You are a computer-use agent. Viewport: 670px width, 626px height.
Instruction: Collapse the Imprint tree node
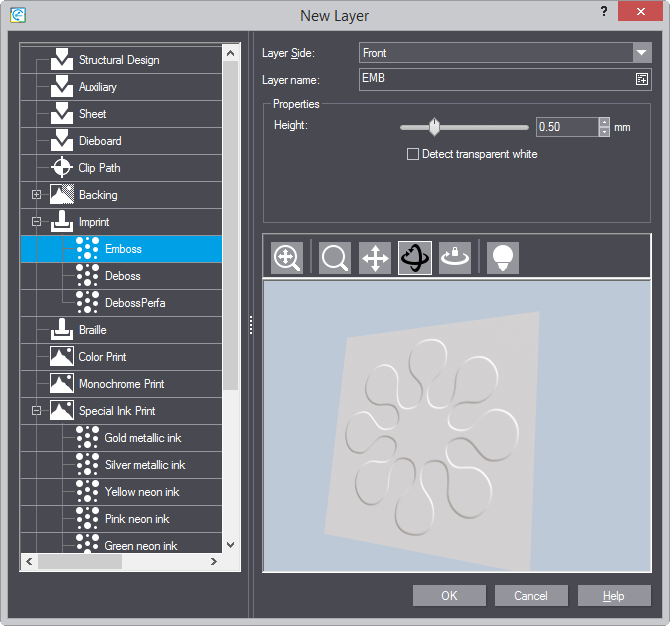pyautogui.click(x=37, y=222)
